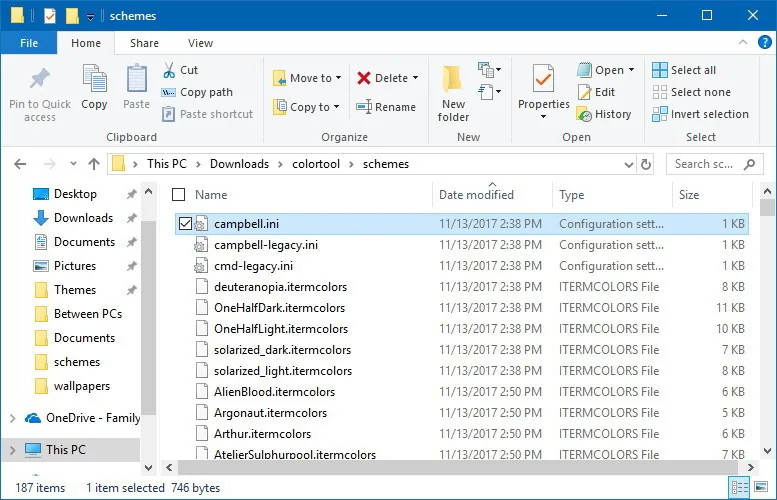This screenshot has height=500, width=777.
Task: Click the new folder icon in the title bar
Action: coord(72,16)
